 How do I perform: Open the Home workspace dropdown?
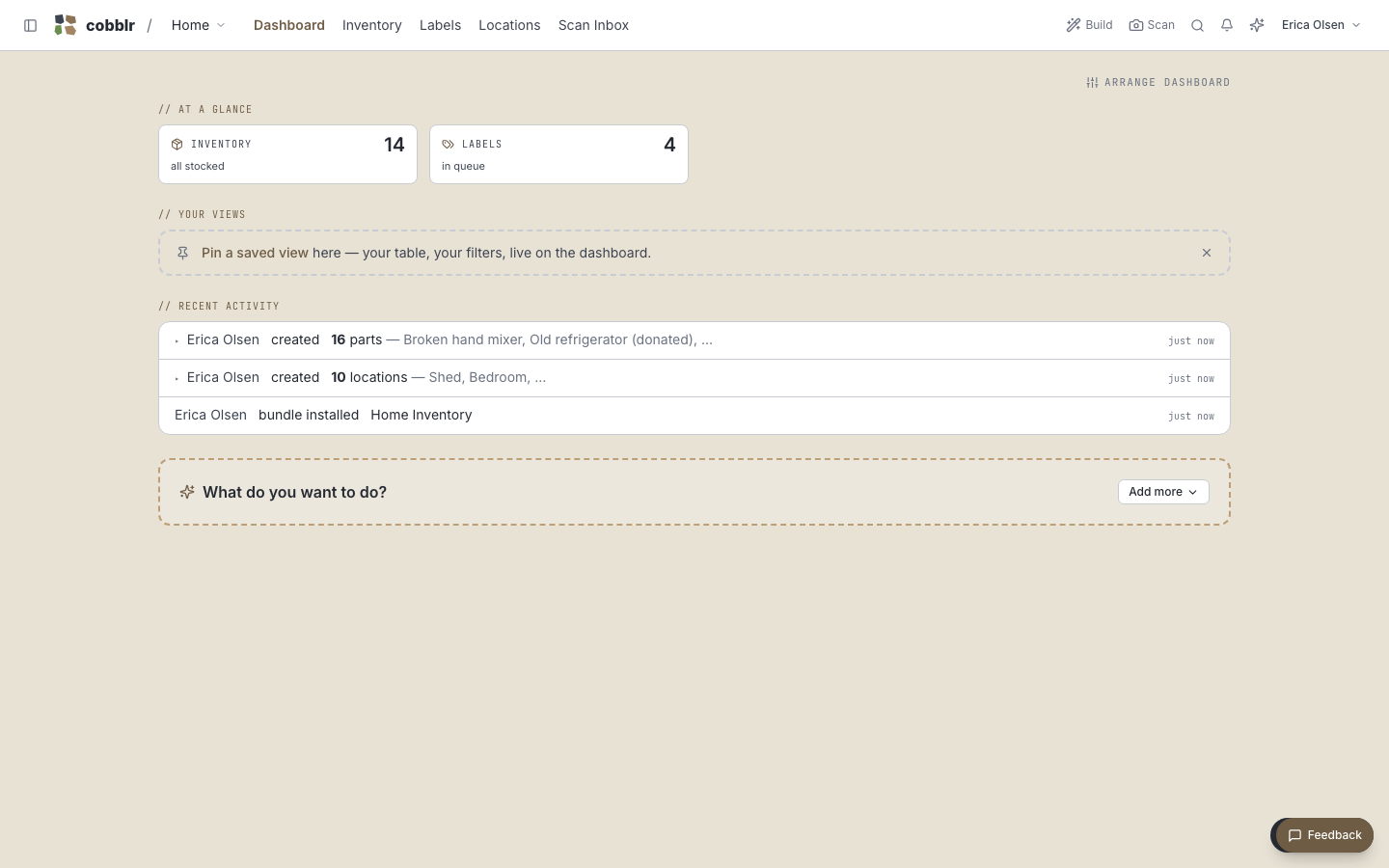tap(199, 25)
